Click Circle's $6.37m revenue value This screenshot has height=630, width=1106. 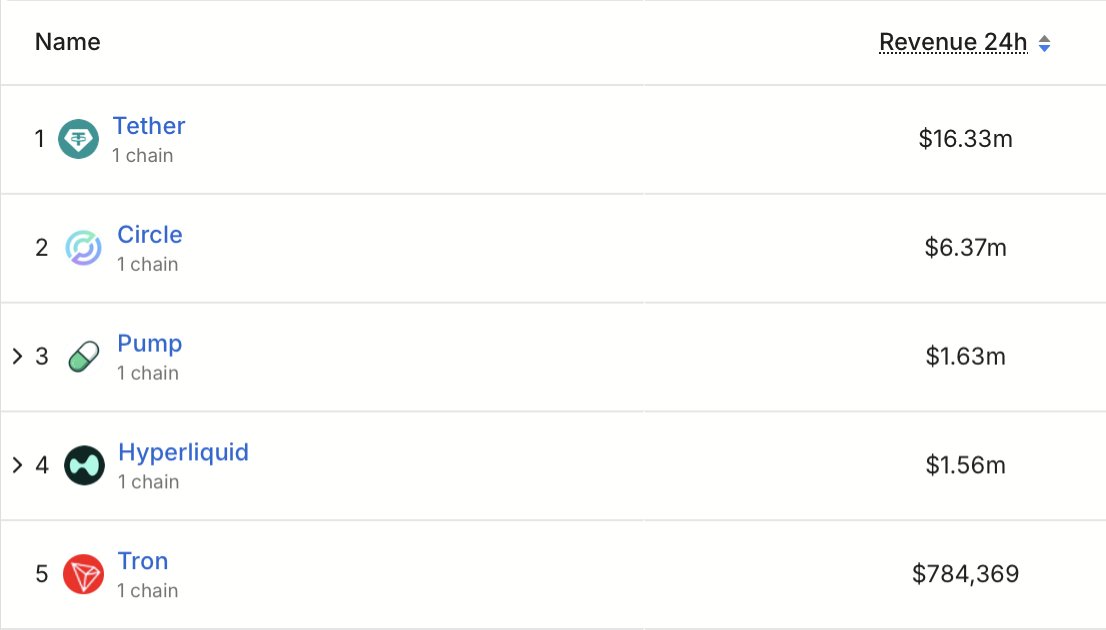[x=965, y=248]
